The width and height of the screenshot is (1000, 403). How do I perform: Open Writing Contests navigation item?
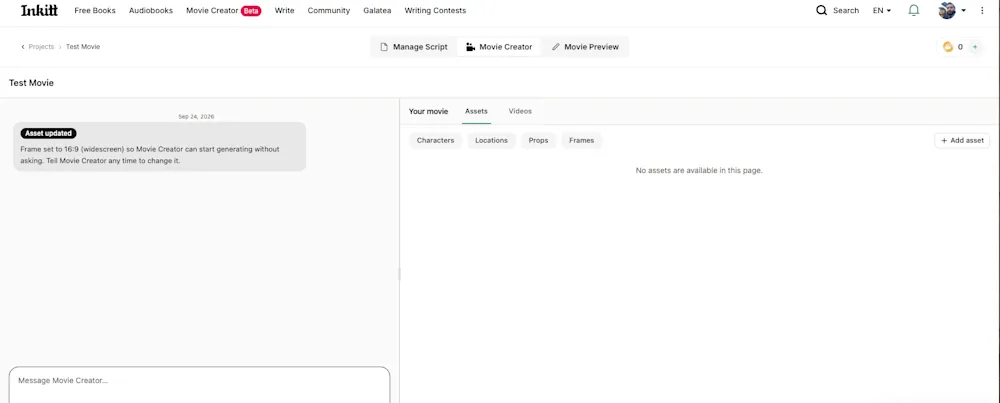[x=435, y=10]
